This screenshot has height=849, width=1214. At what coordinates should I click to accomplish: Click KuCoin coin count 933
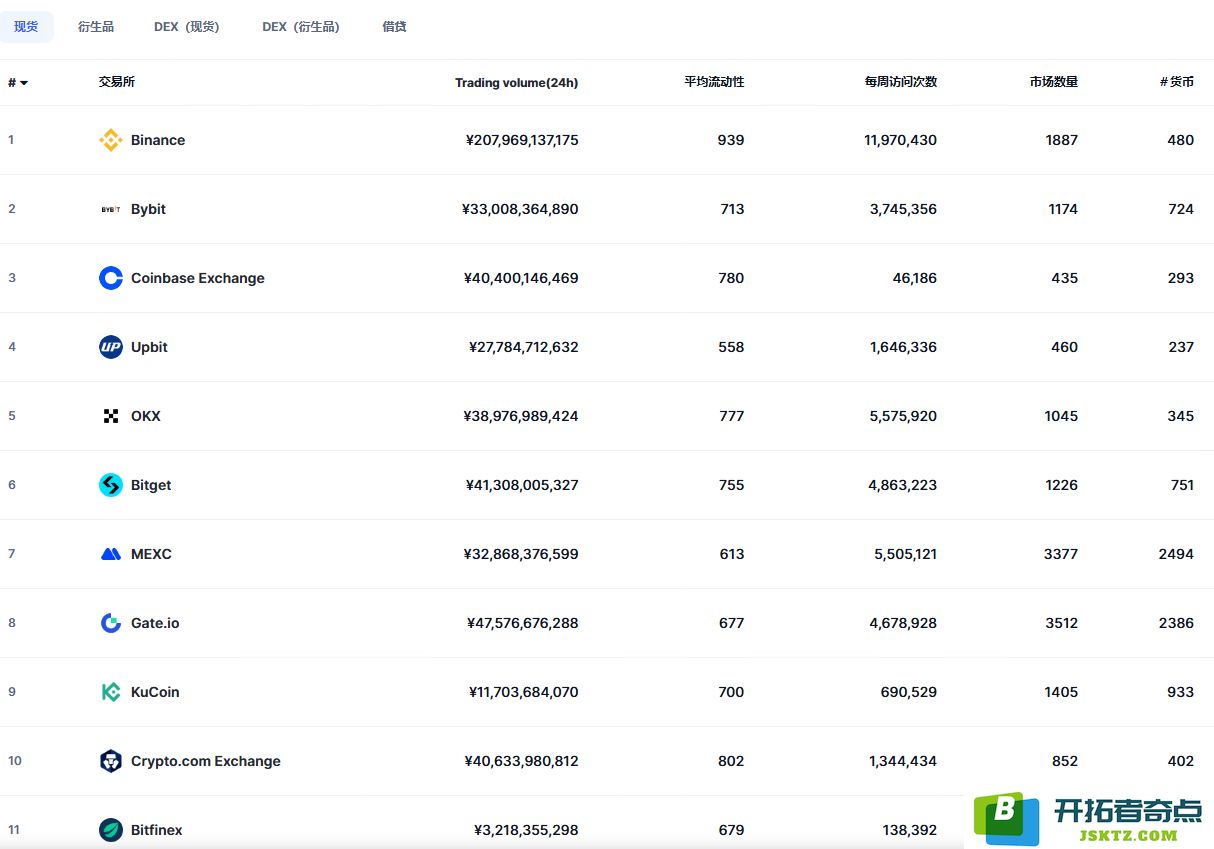click(x=1181, y=692)
